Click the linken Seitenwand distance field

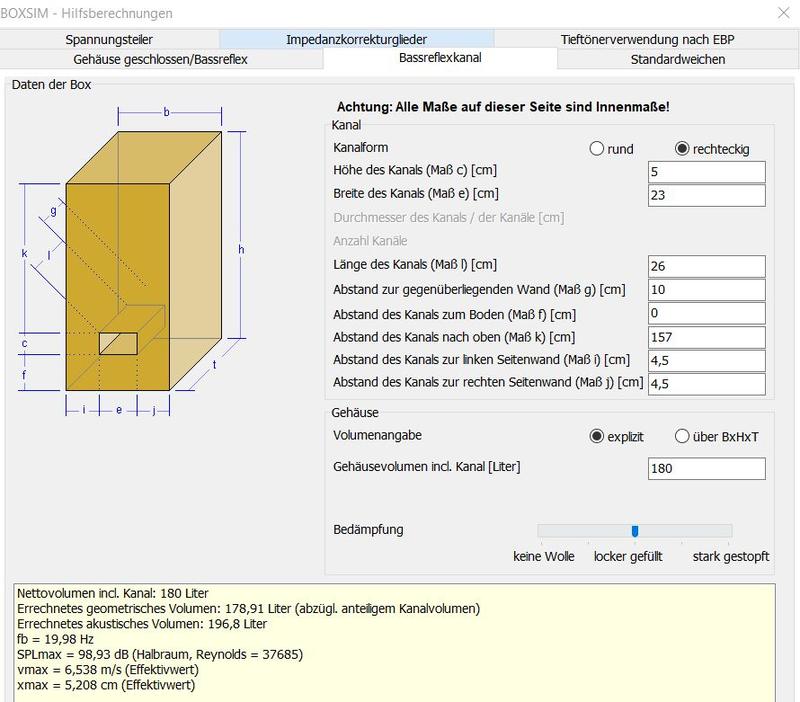707,361
